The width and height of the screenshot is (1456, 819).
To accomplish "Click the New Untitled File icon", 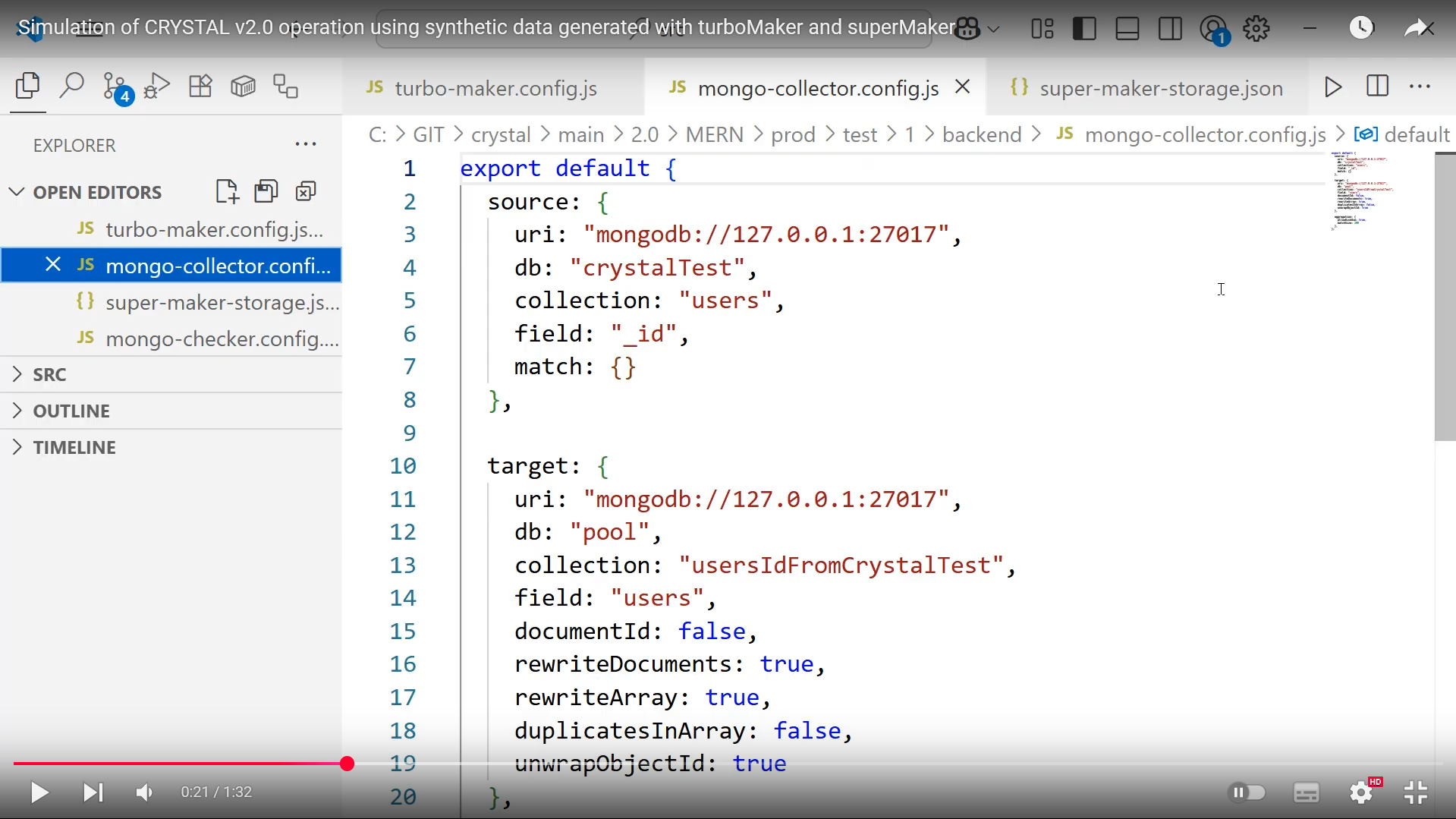I will pos(227,191).
